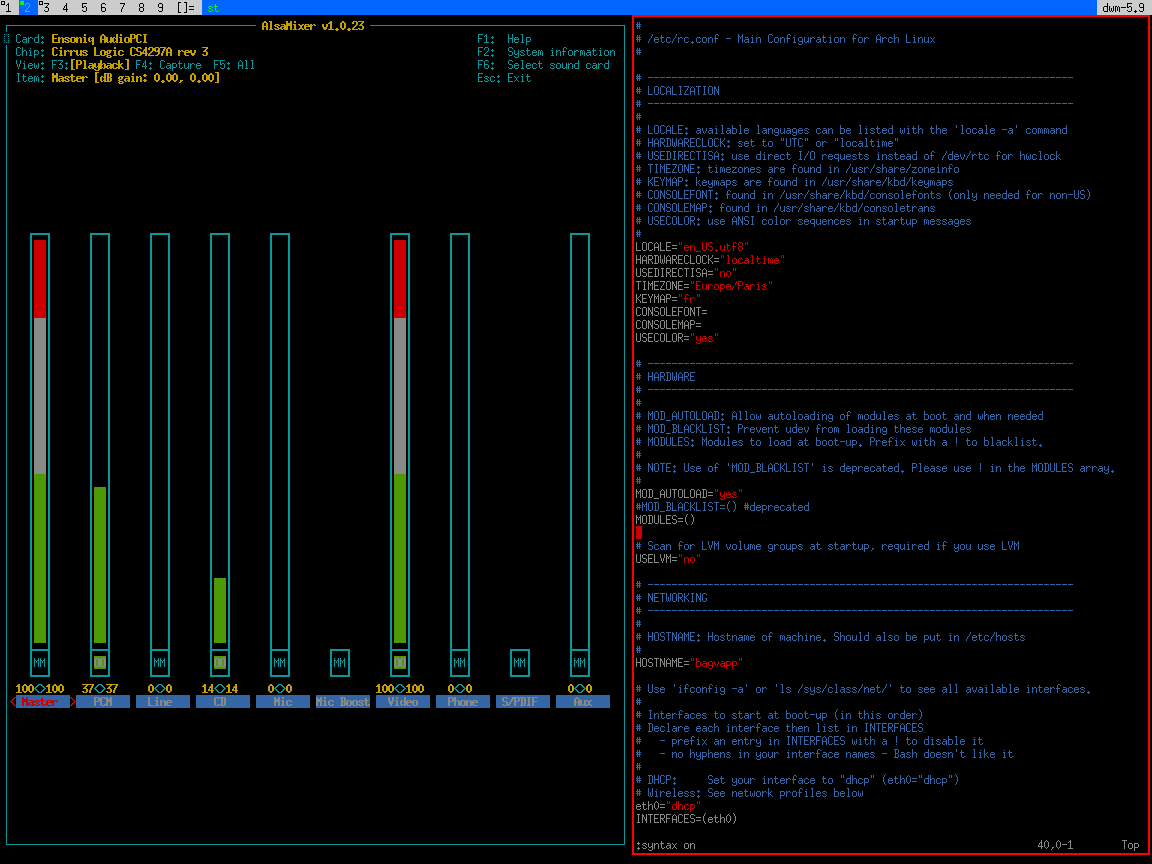Toggle mute on the Master channel
This screenshot has width=1152, height=864.
point(40,662)
